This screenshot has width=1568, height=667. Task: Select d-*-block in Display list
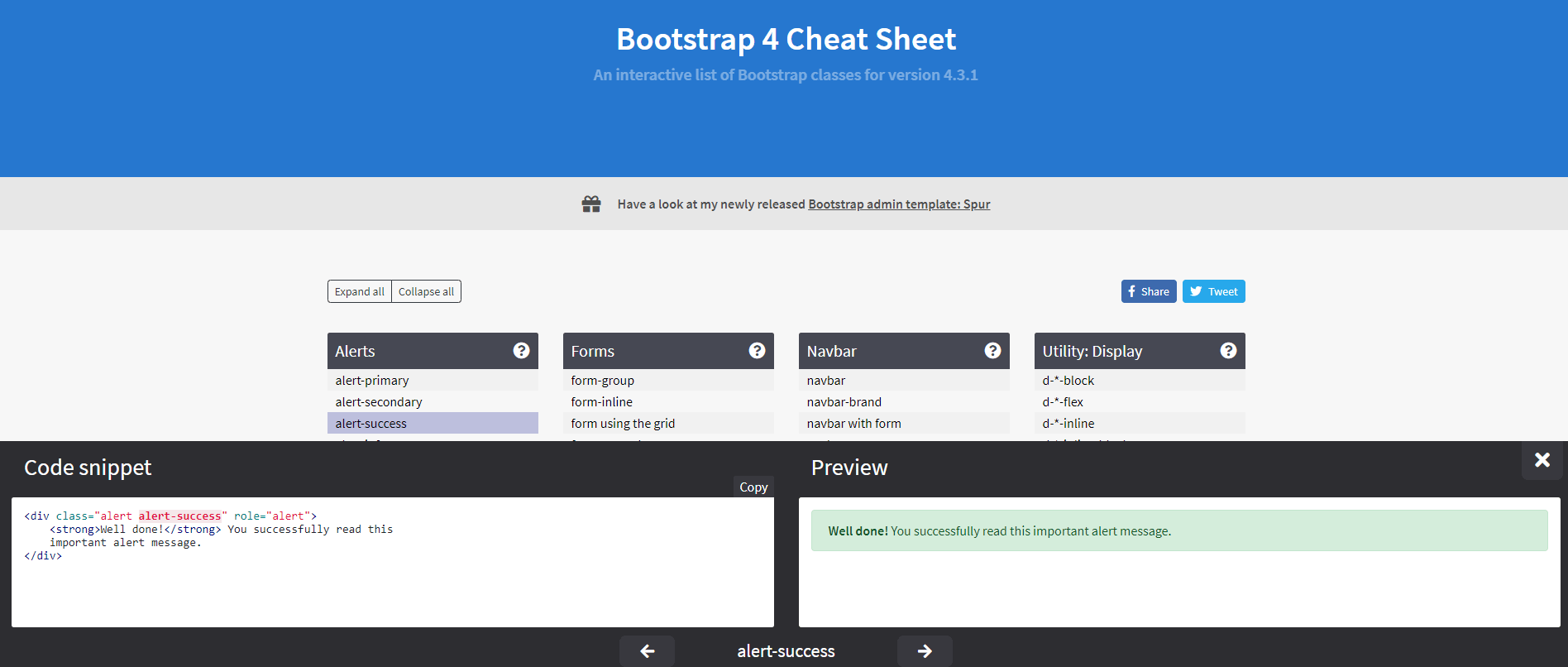coord(1140,380)
